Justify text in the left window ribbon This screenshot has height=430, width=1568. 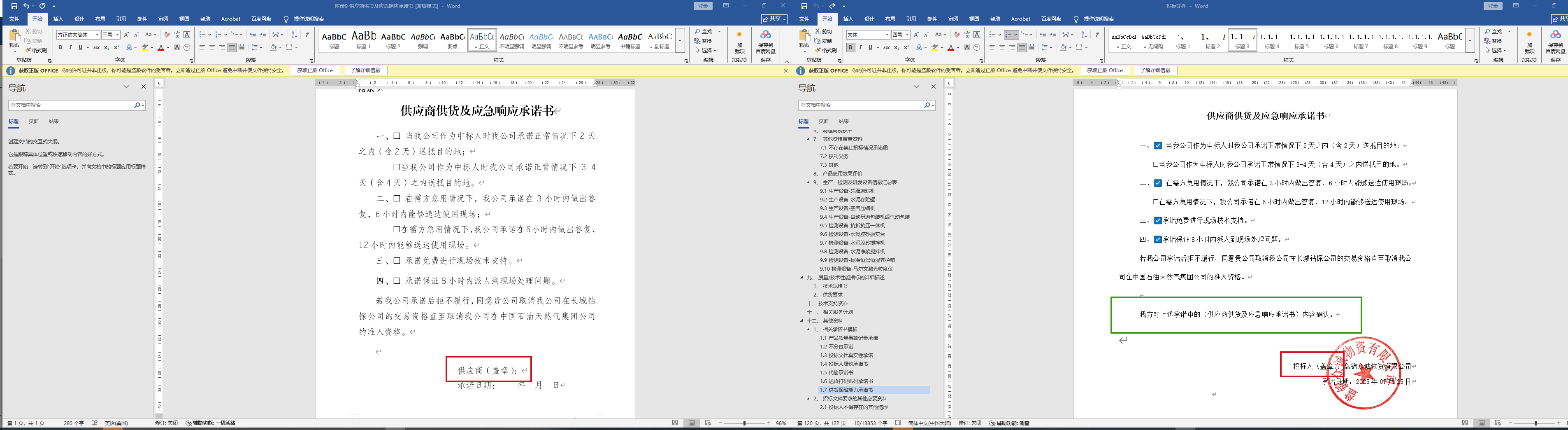pos(232,47)
